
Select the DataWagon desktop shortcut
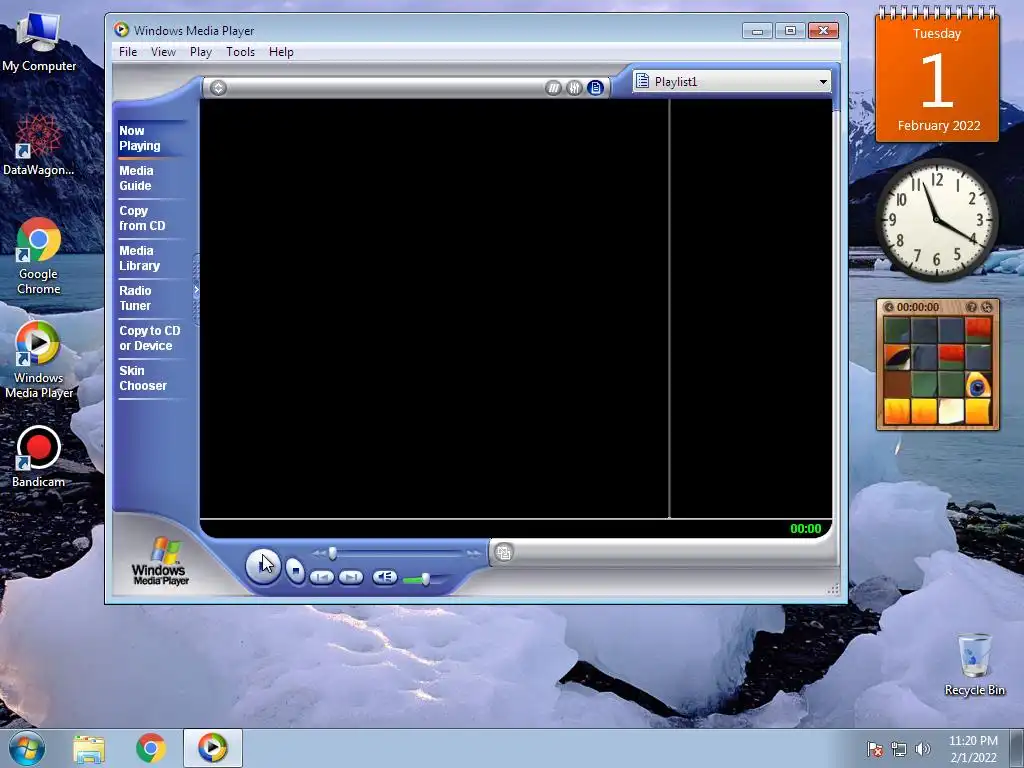(x=39, y=145)
